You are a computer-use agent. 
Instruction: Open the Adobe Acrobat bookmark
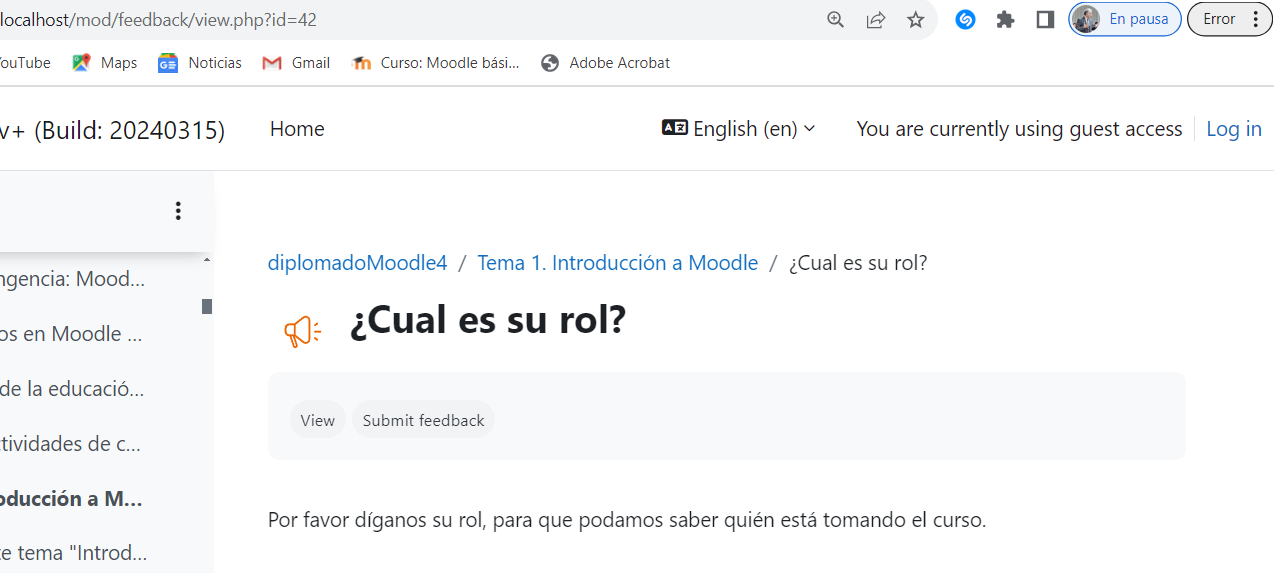pyautogui.click(x=605, y=63)
